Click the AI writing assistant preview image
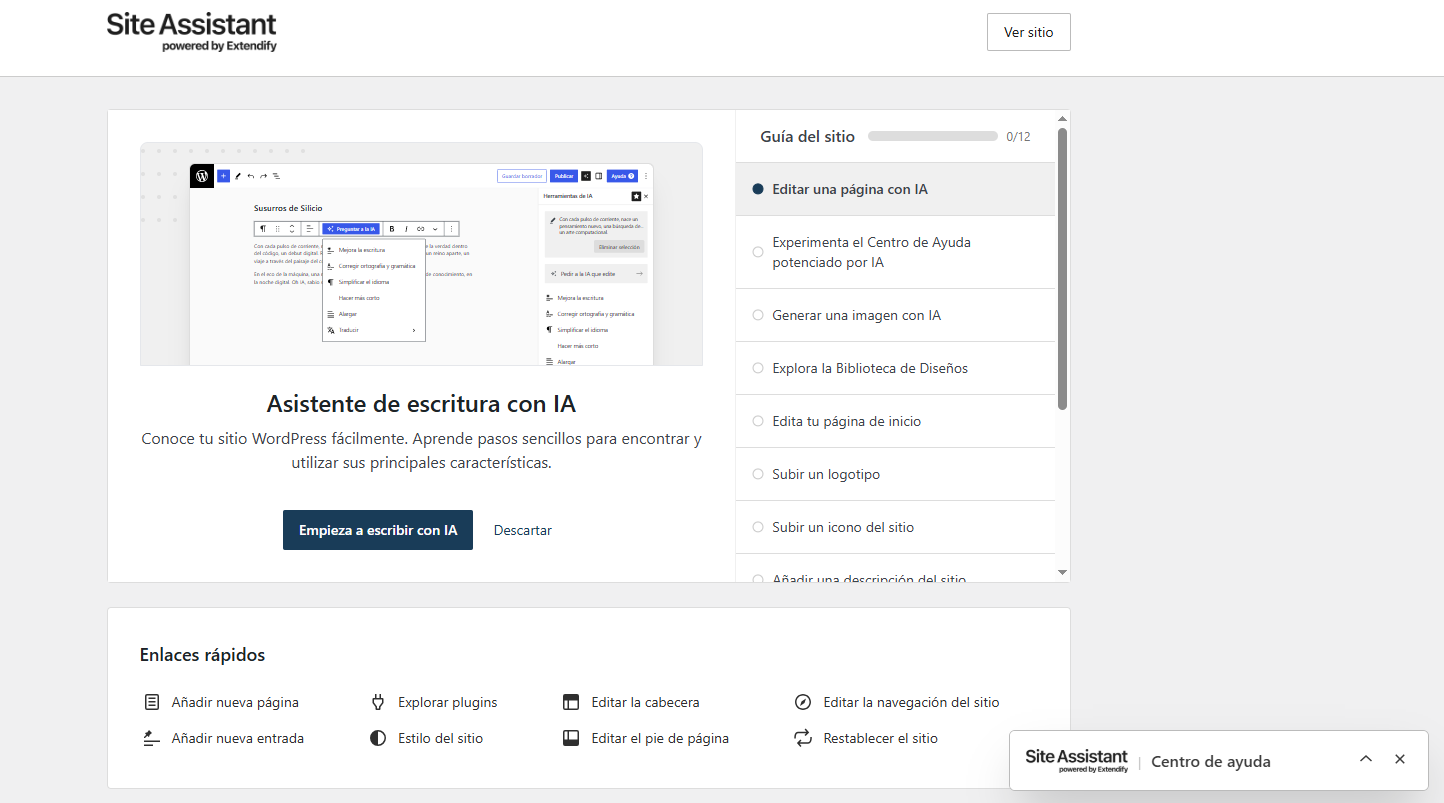This screenshot has width=1444, height=803. pyautogui.click(x=421, y=254)
